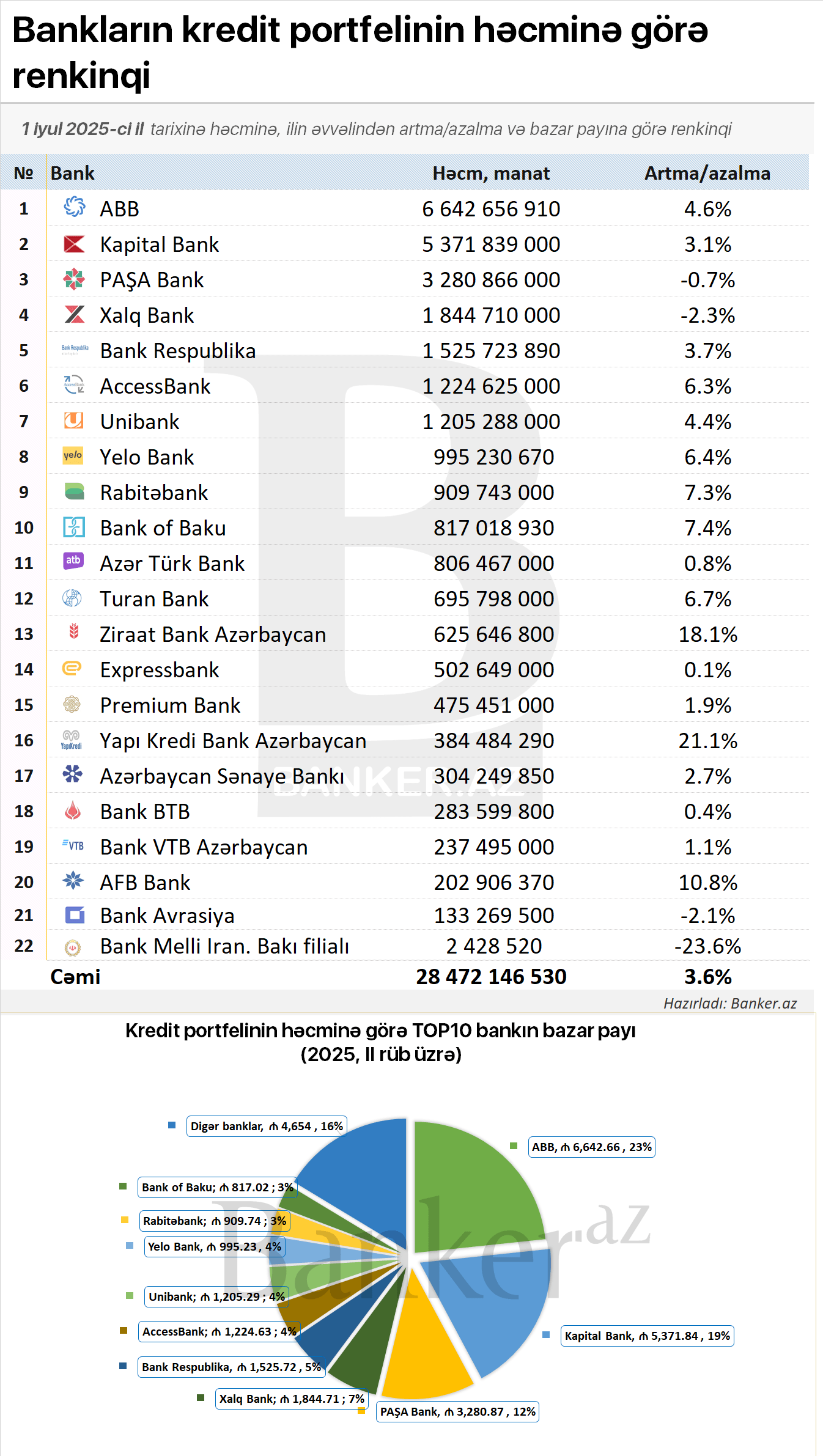This screenshot has height=1456, width=823.
Task: Click the Premium Bank logo icon
Action: [72, 704]
